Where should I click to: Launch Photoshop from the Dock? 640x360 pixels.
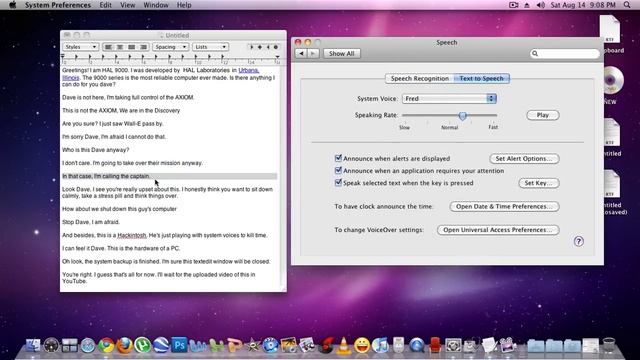pos(179,345)
